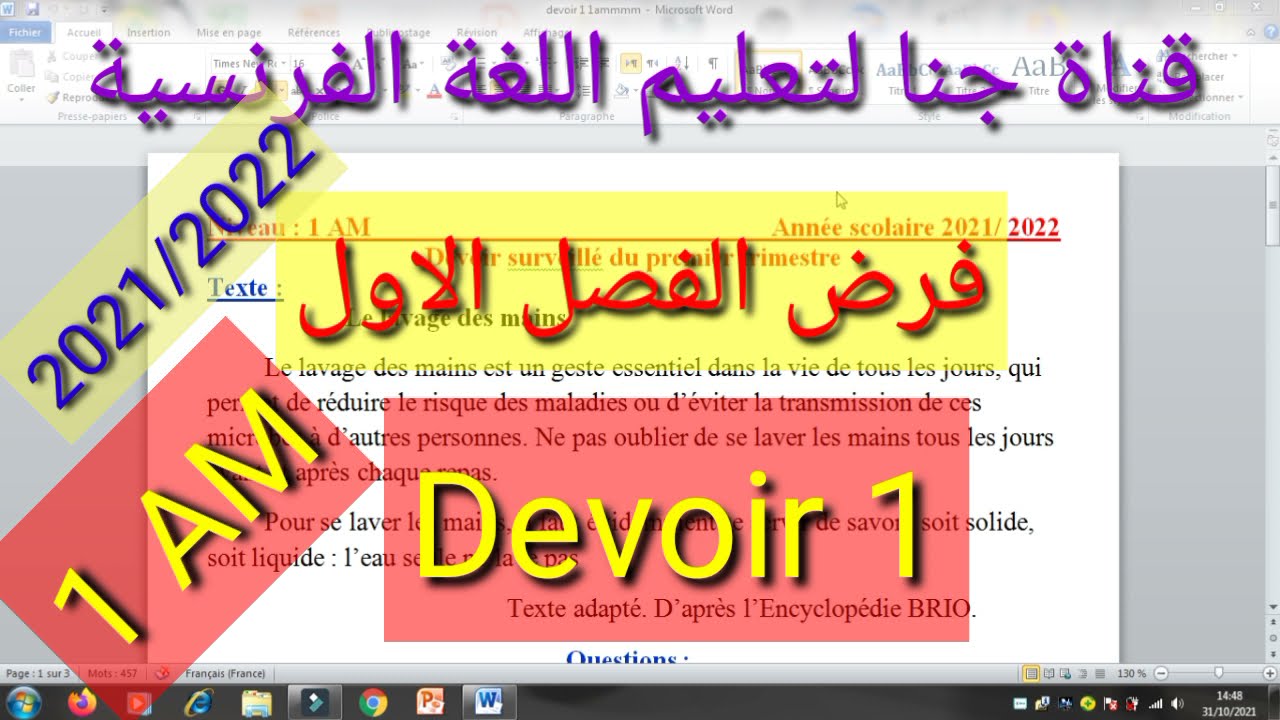
Task: Open the Times New Roman font name box
Action: pos(249,63)
